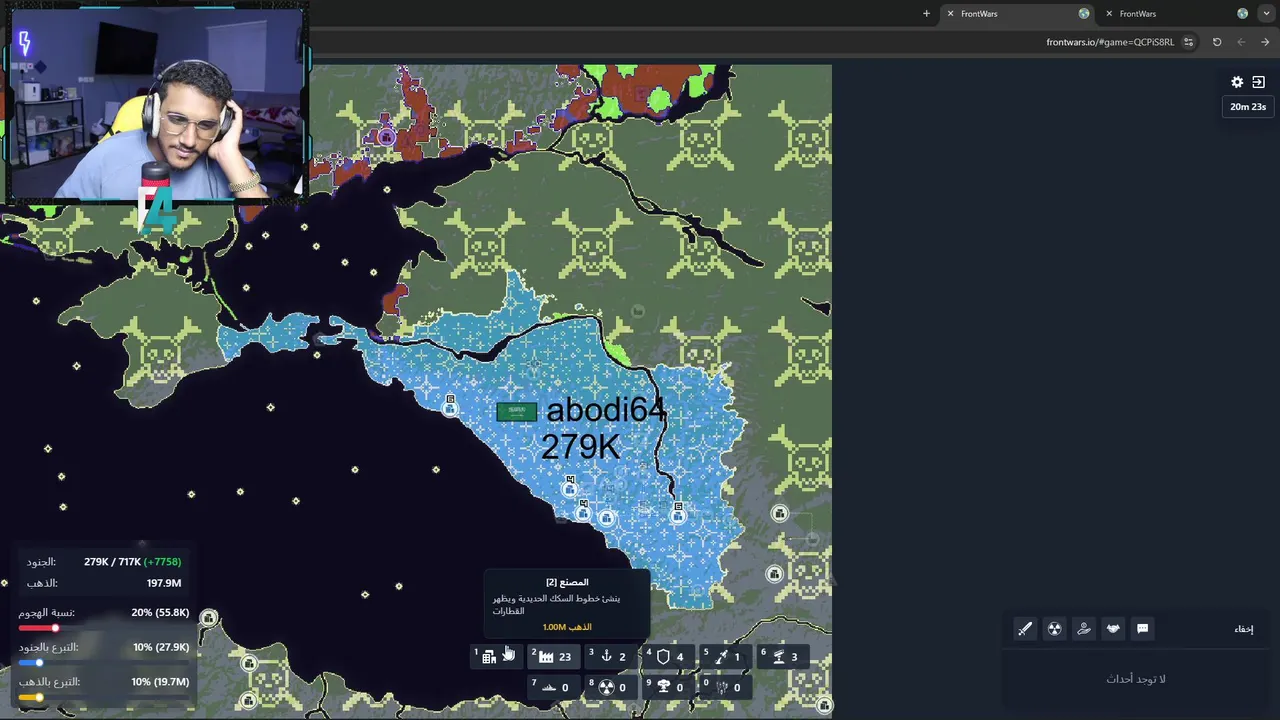The image size is (1280, 720).
Task: Click the 279K troop count on the territory
Action: click(x=581, y=446)
